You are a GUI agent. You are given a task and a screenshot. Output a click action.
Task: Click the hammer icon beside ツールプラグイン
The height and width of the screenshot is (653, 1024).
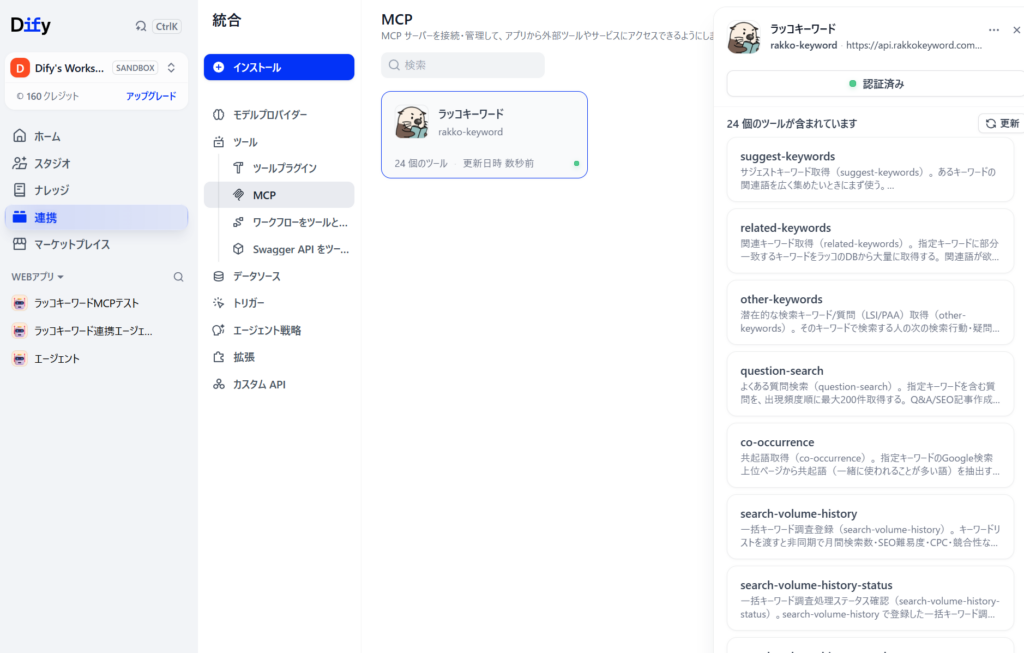238,168
